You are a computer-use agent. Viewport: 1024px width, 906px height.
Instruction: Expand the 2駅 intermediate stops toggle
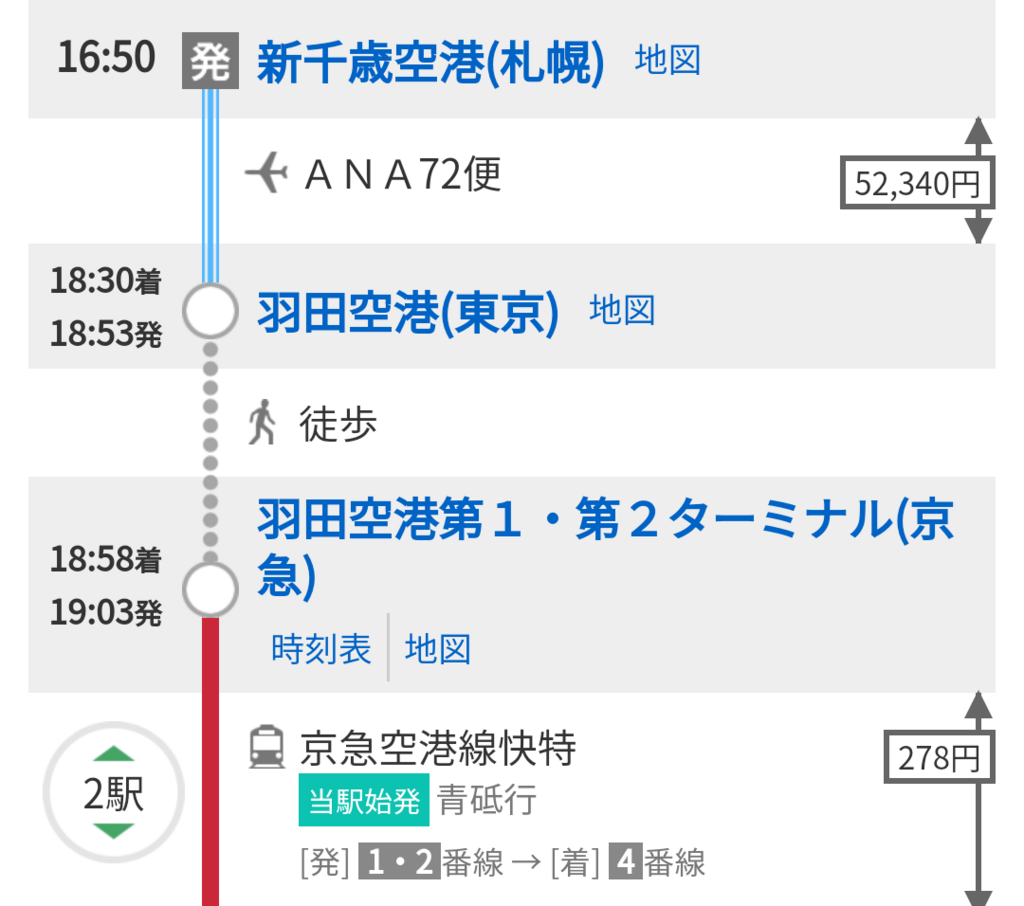pyautogui.click(x=113, y=794)
